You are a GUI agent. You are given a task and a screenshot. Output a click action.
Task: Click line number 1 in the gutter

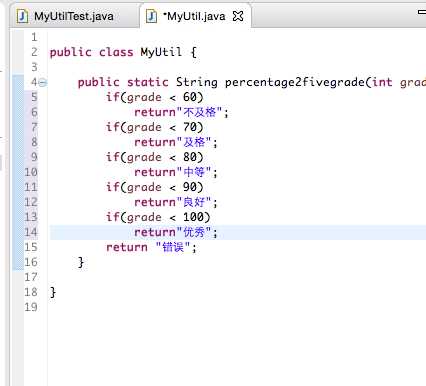[34, 37]
